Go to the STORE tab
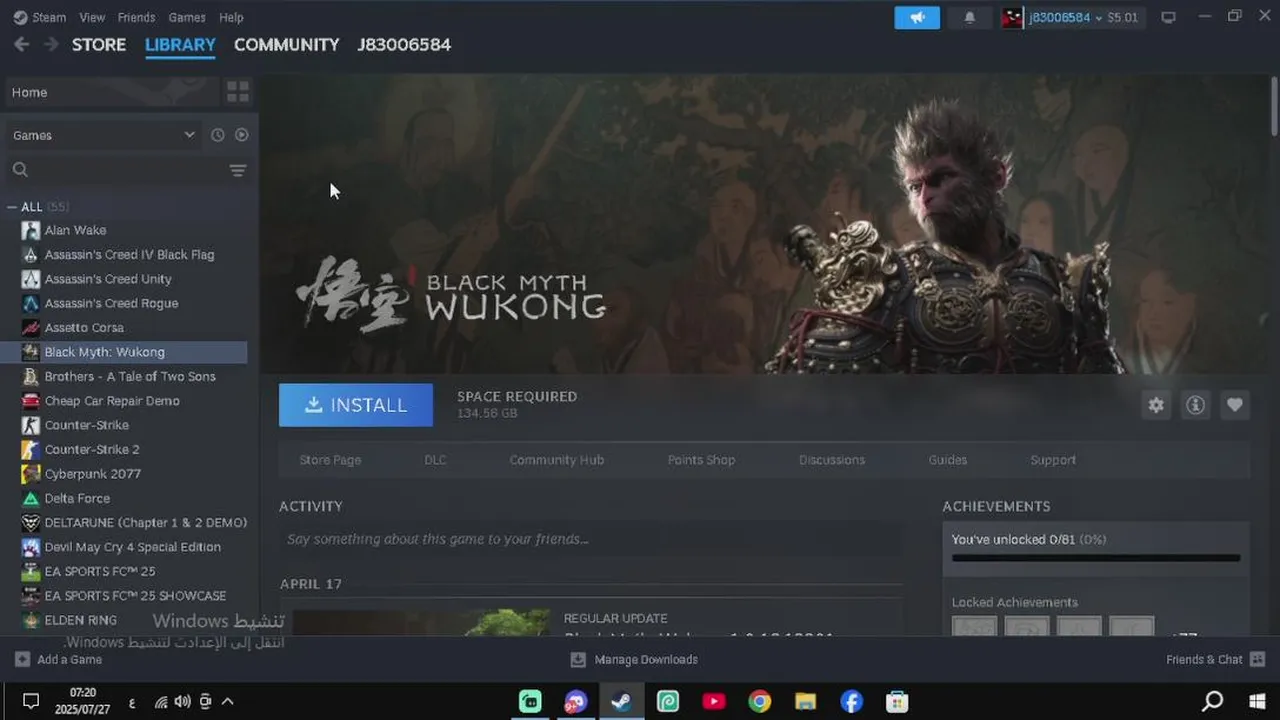 pyautogui.click(x=99, y=44)
